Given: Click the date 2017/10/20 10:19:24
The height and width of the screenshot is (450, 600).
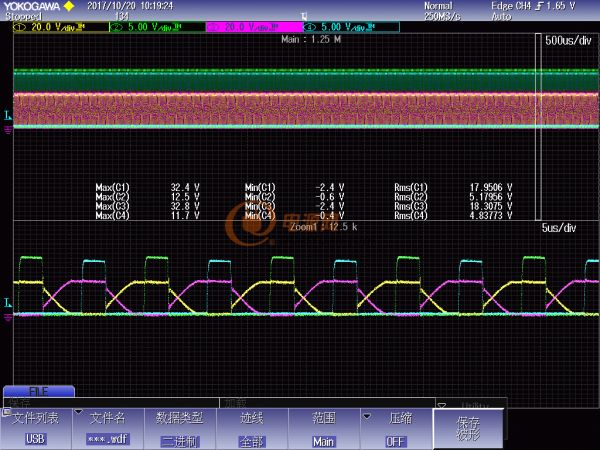Looking at the screenshot, I should (130, 6).
